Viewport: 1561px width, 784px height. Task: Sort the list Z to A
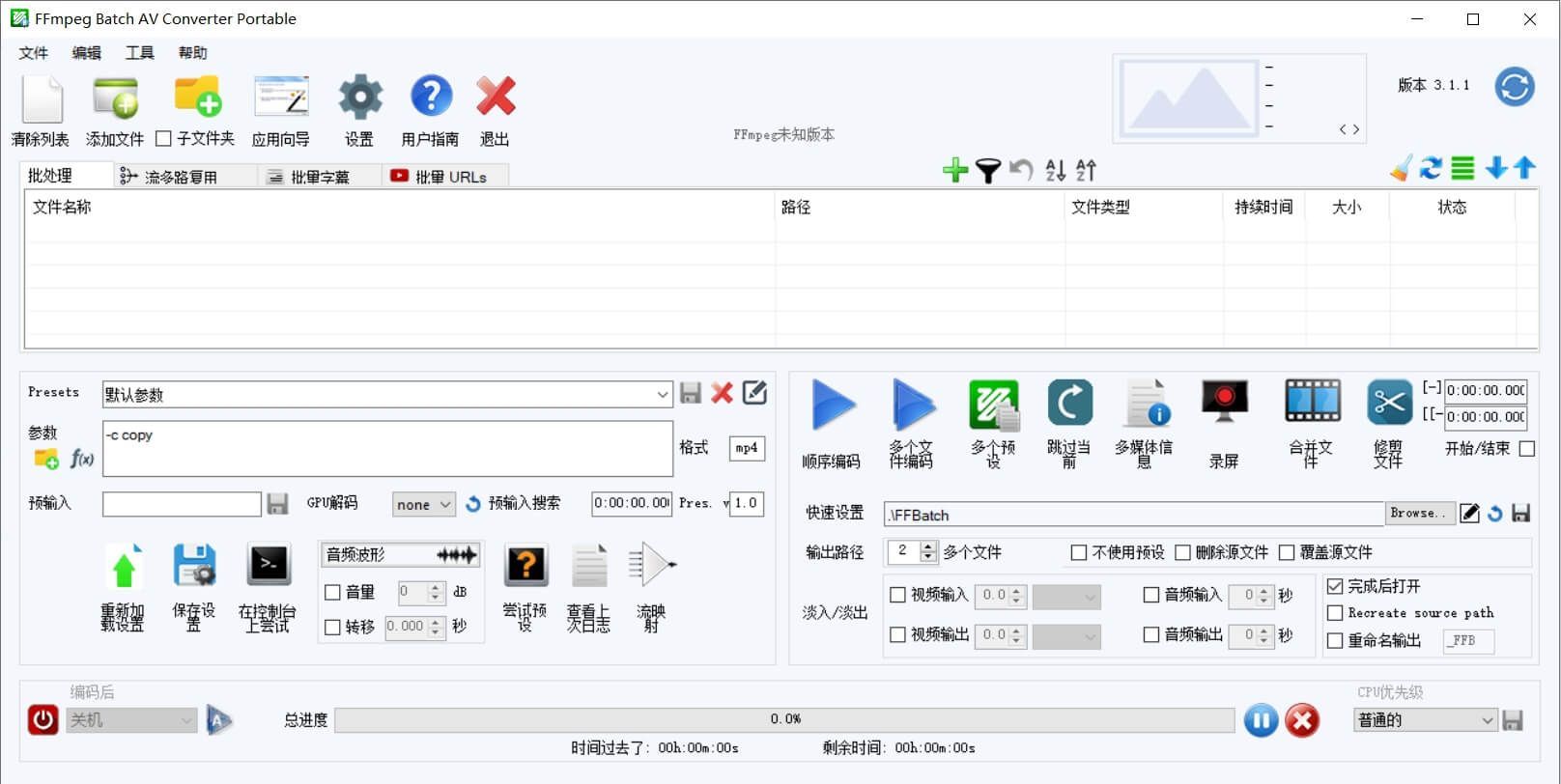(x=1086, y=170)
